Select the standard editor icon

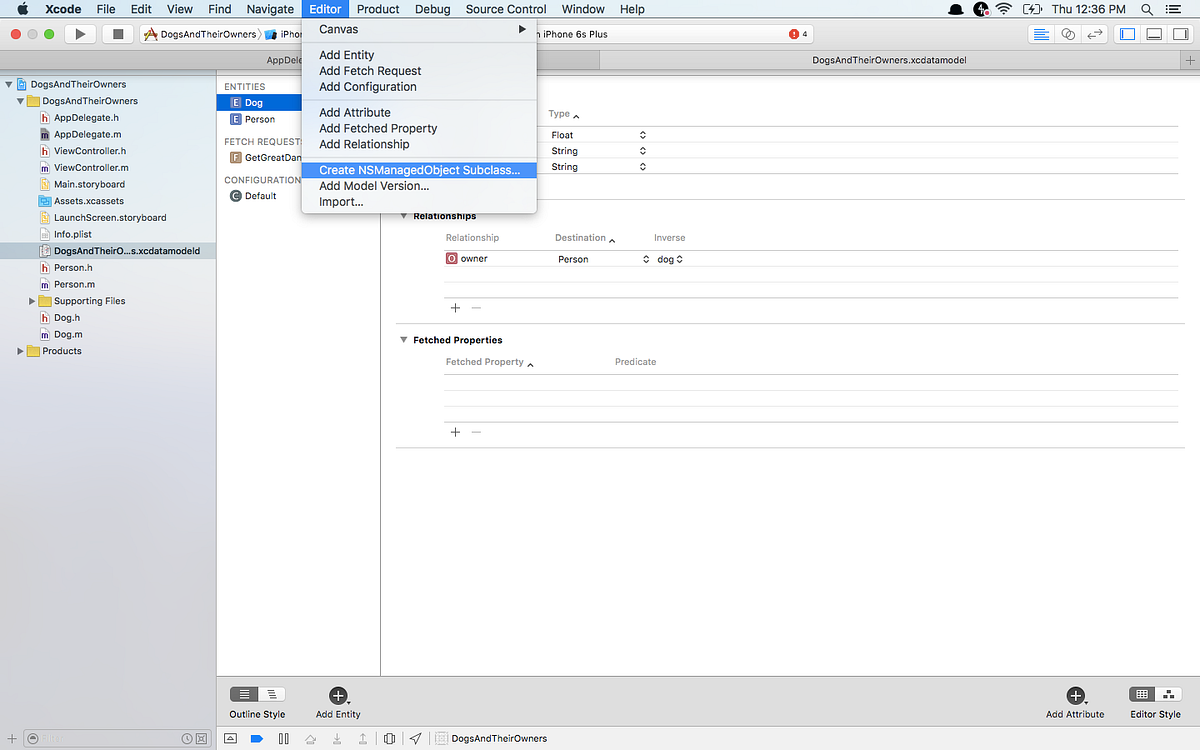click(1040, 33)
